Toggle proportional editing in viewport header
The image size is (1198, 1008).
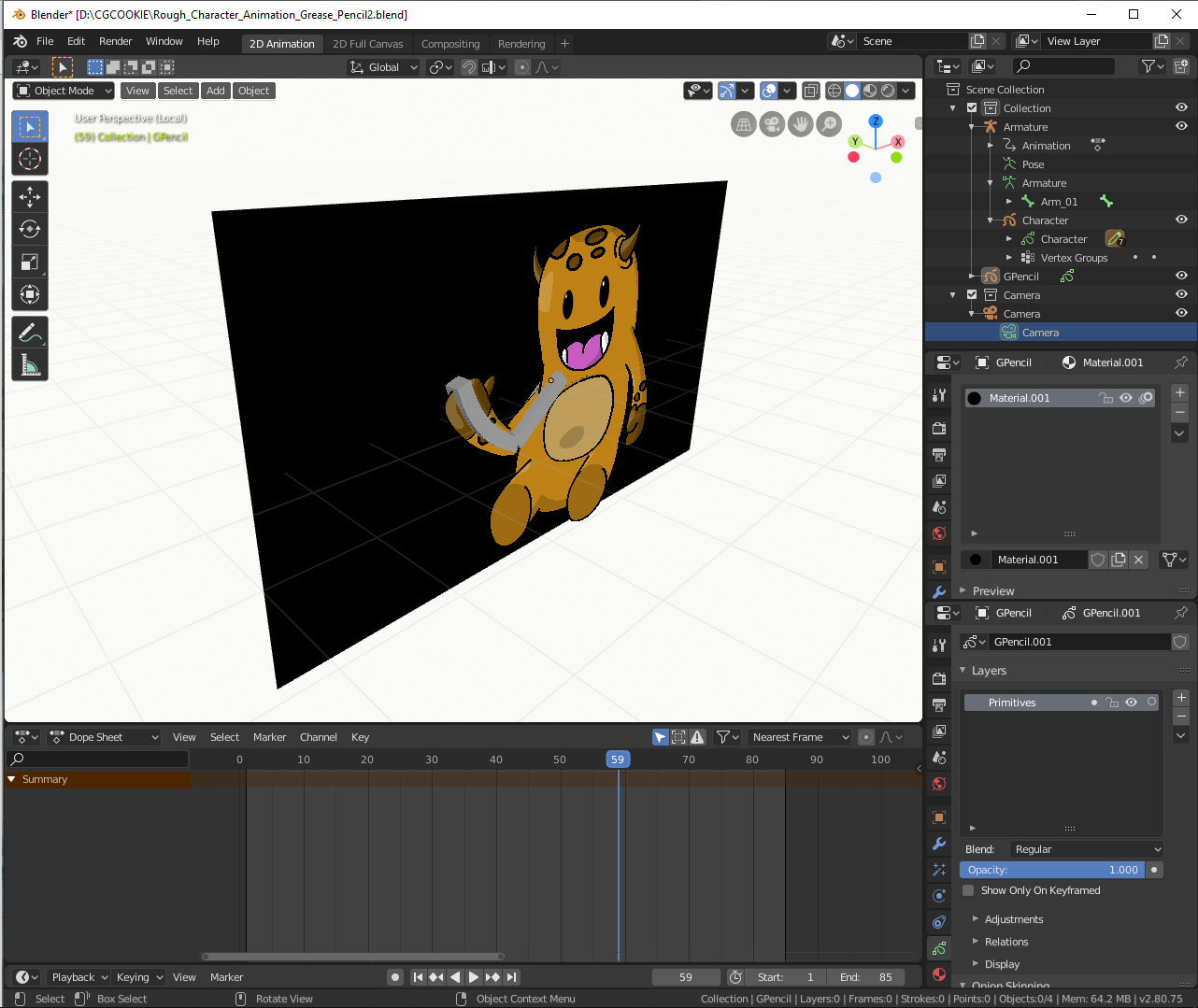click(522, 67)
